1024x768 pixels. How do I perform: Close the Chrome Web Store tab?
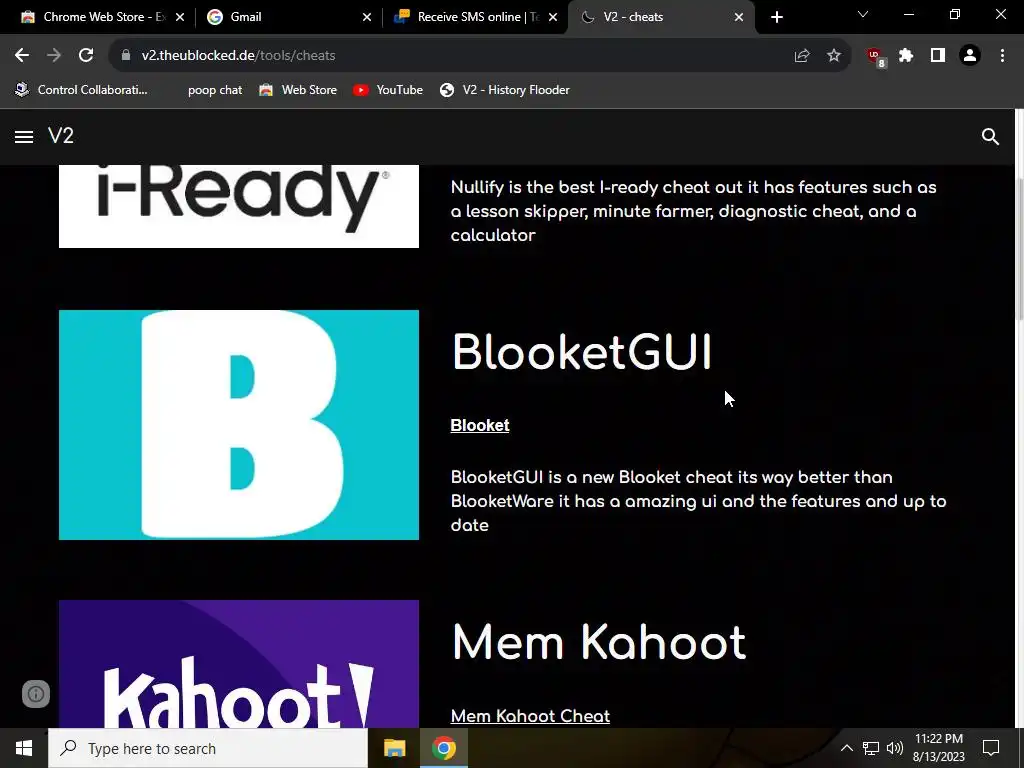(180, 18)
